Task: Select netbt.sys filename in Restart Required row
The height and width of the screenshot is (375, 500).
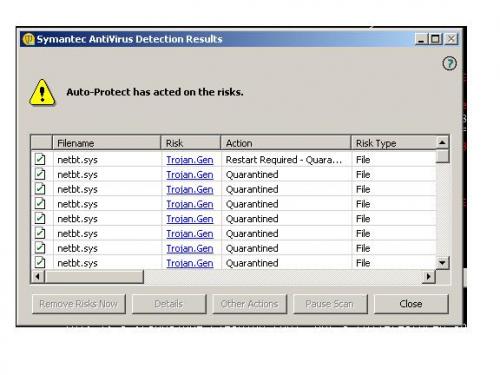Action: [x=77, y=160]
